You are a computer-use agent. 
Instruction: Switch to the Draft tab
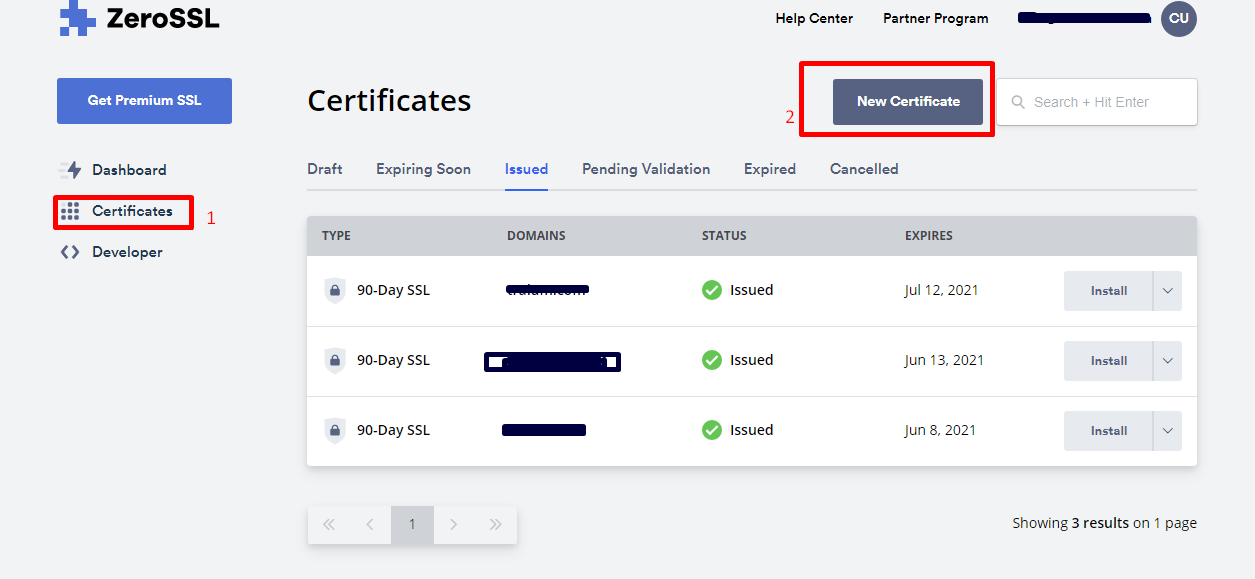pos(325,169)
